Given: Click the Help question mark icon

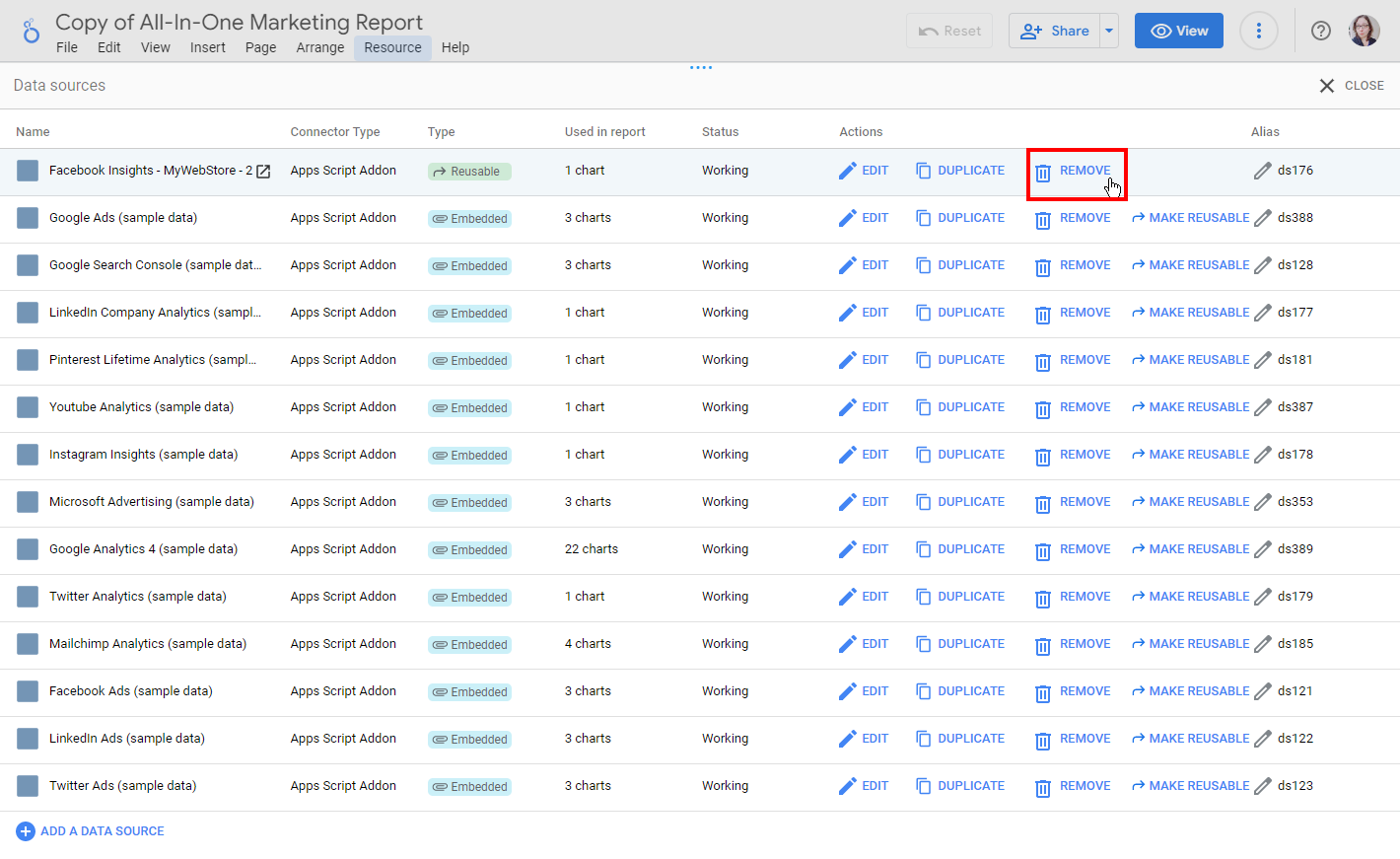Looking at the screenshot, I should point(1321,31).
